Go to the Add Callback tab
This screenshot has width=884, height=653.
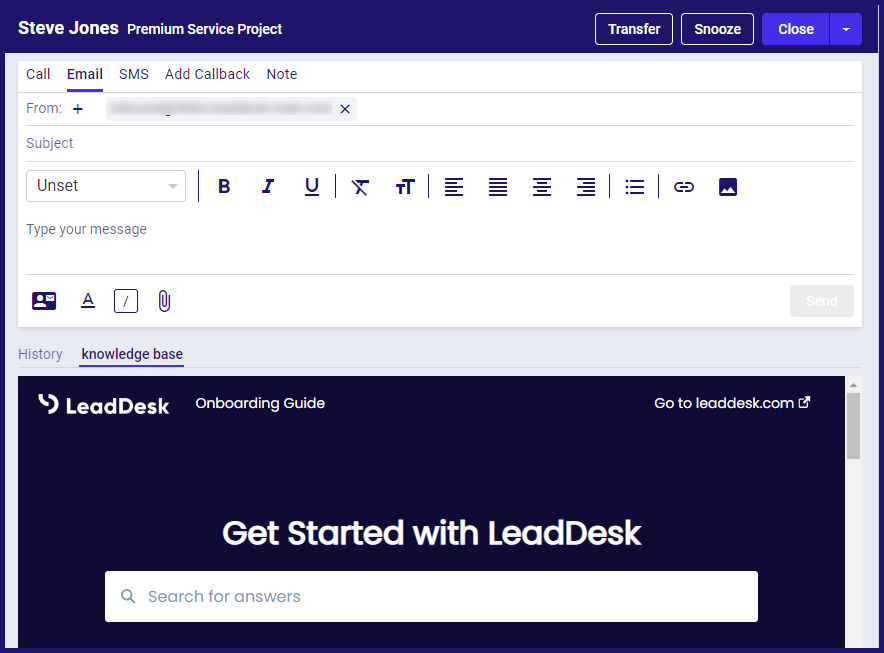tap(207, 74)
